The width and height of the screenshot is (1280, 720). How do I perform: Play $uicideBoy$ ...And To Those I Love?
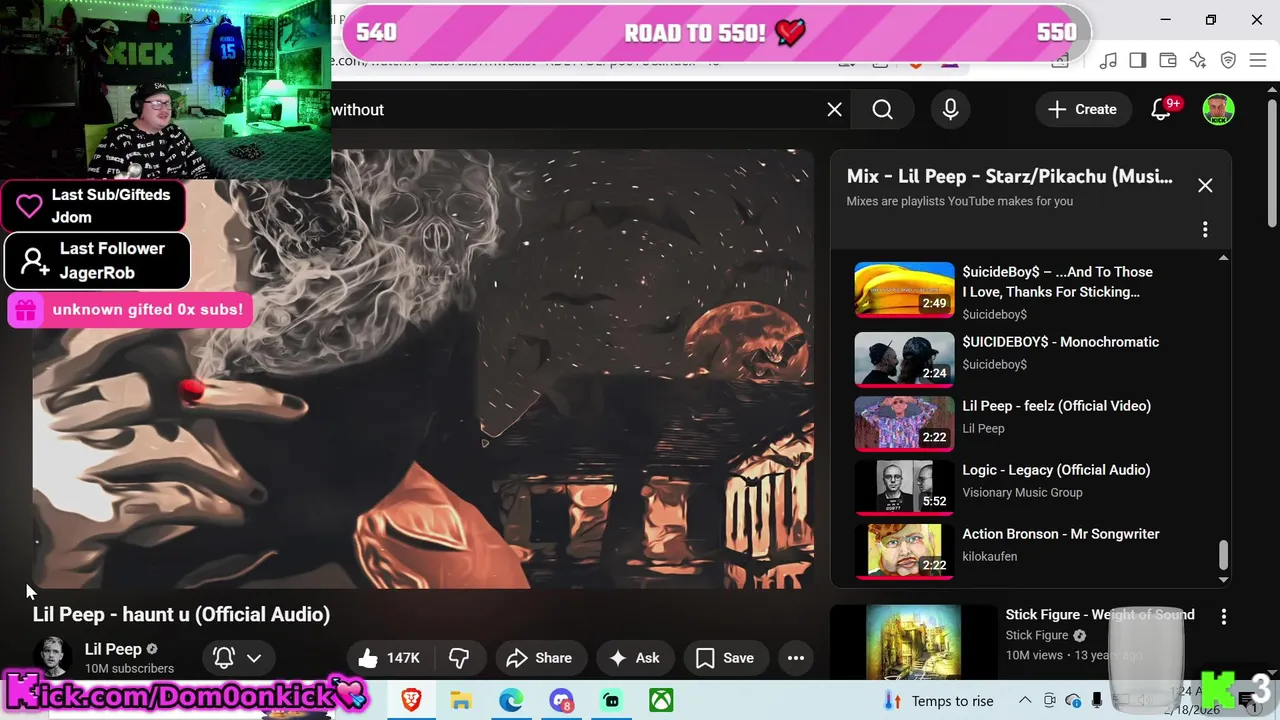coord(1030,291)
